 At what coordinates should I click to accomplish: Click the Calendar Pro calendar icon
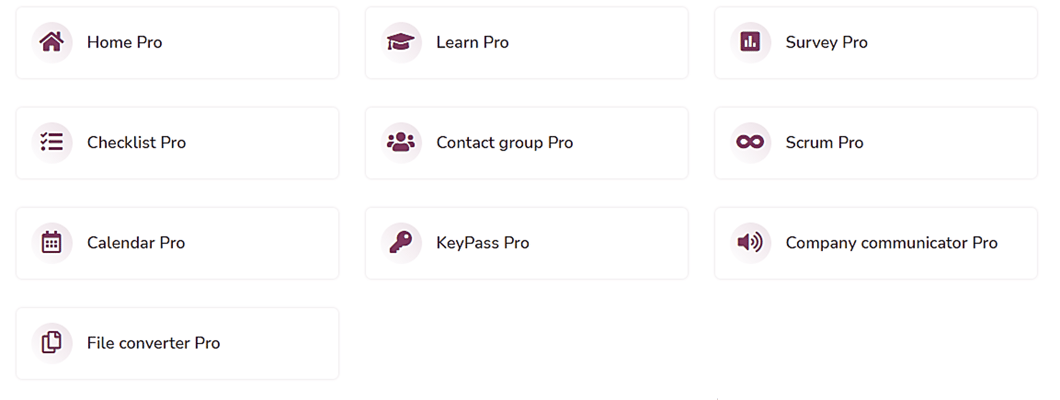coord(52,242)
